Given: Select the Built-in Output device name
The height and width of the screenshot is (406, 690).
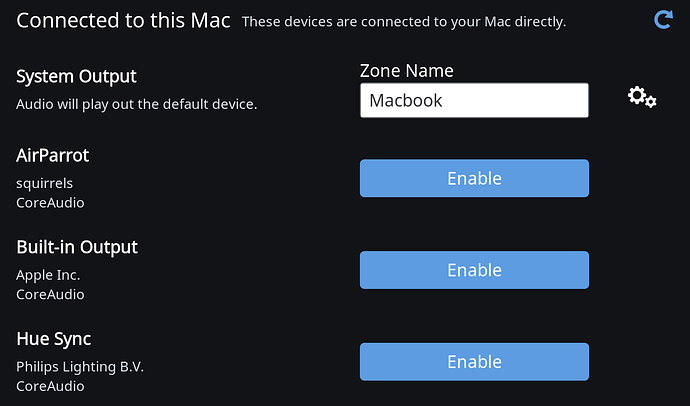Looking at the screenshot, I should [77, 247].
